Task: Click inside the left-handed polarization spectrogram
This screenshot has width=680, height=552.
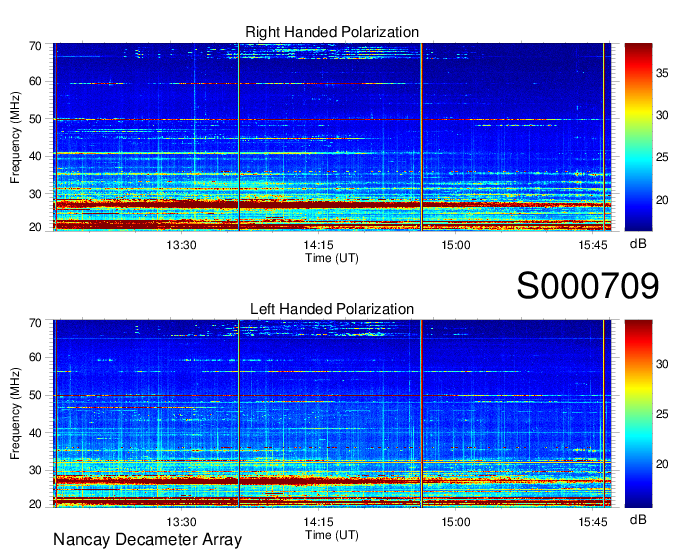Action: coord(332,414)
